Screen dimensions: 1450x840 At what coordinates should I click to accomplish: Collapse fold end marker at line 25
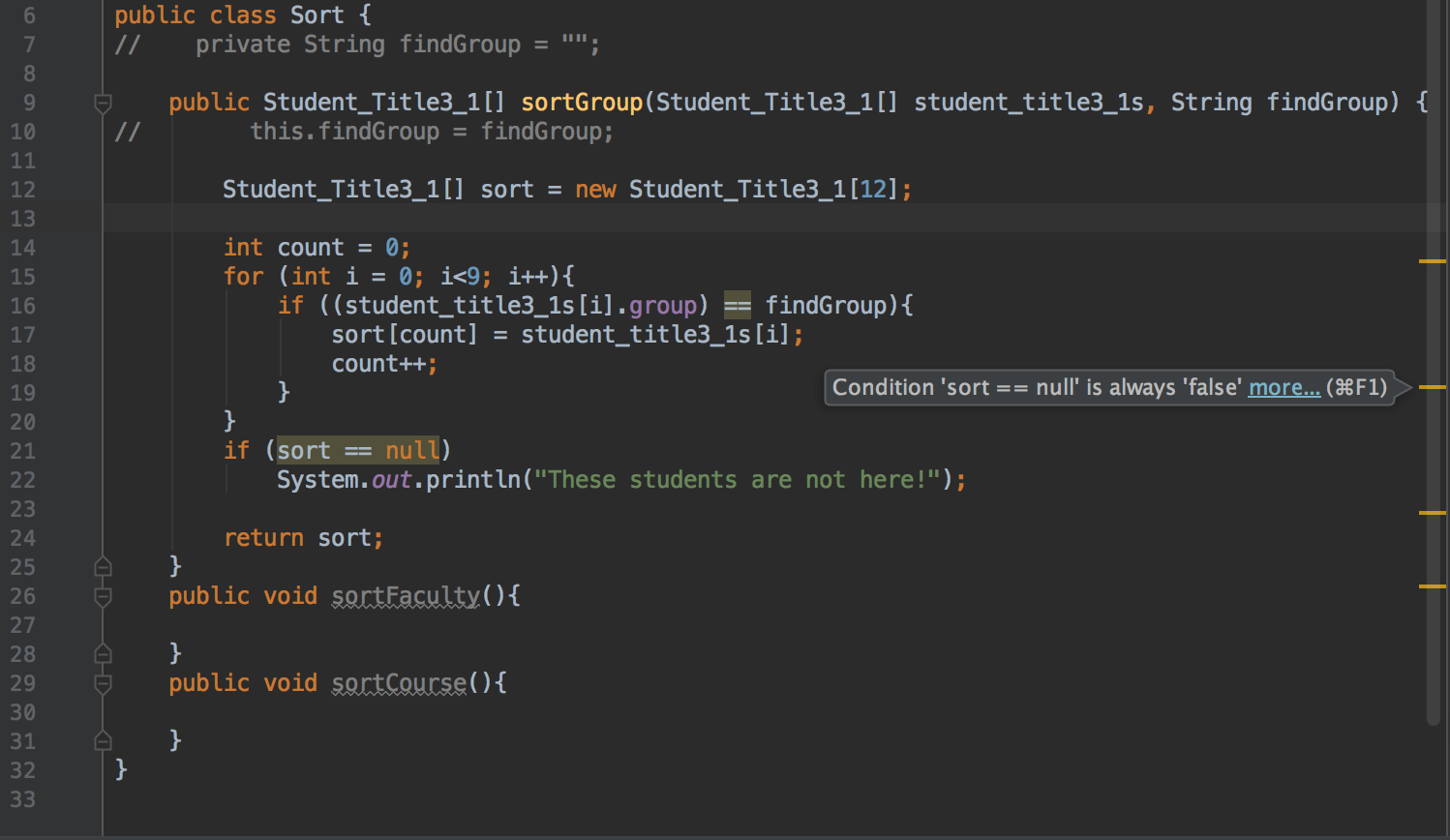click(103, 566)
